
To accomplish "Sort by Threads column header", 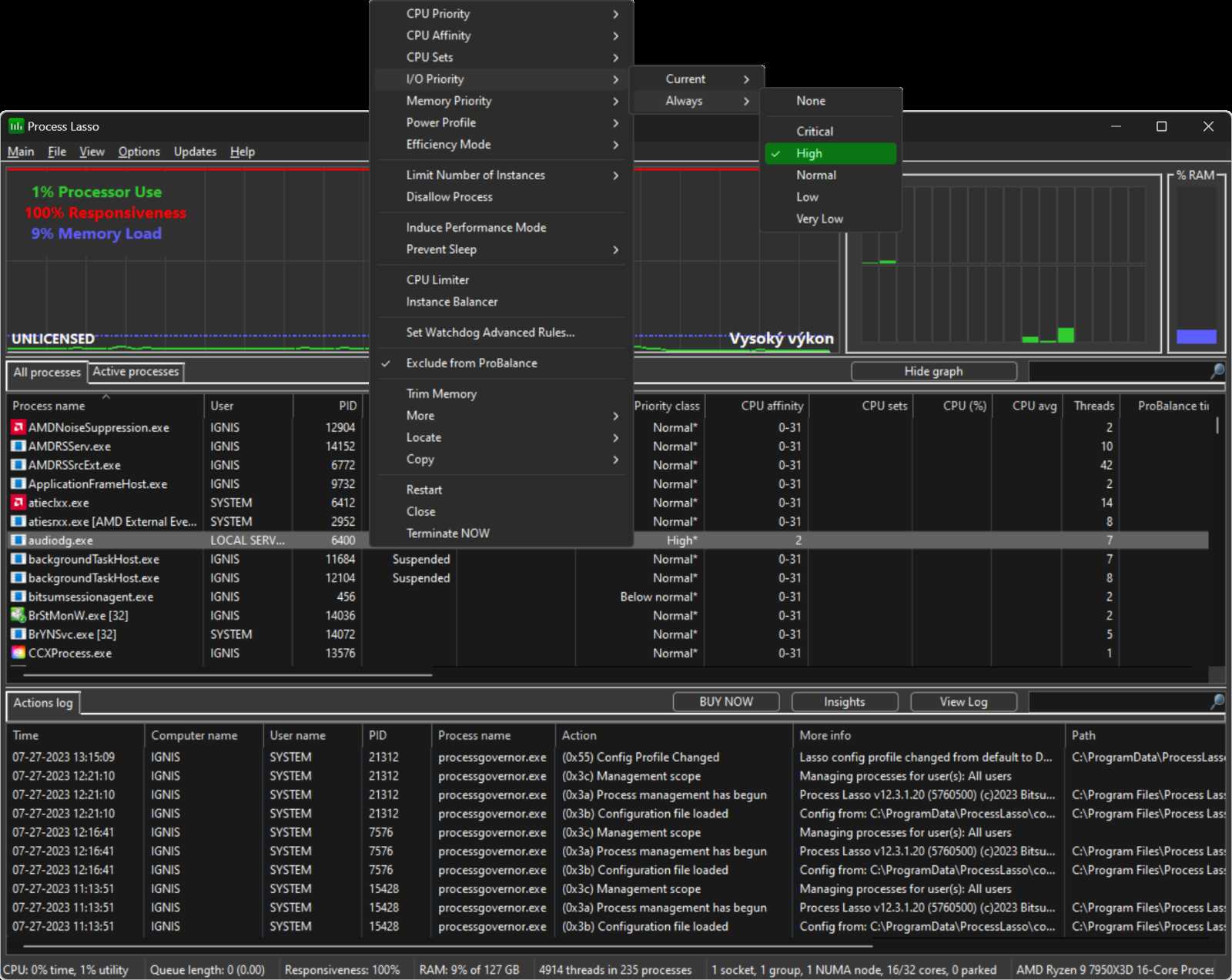I will pyautogui.click(x=1090, y=406).
